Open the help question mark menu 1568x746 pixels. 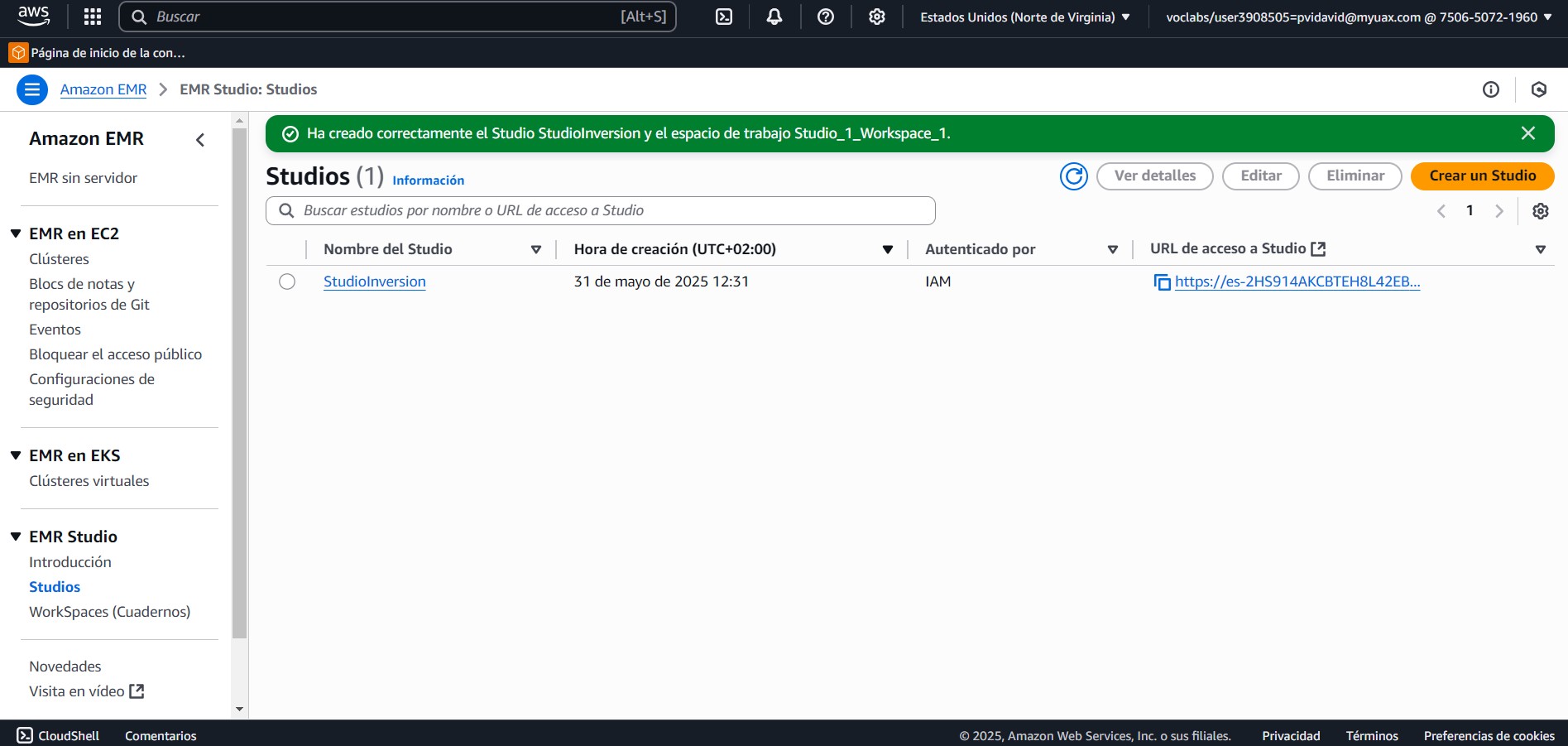tap(826, 17)
